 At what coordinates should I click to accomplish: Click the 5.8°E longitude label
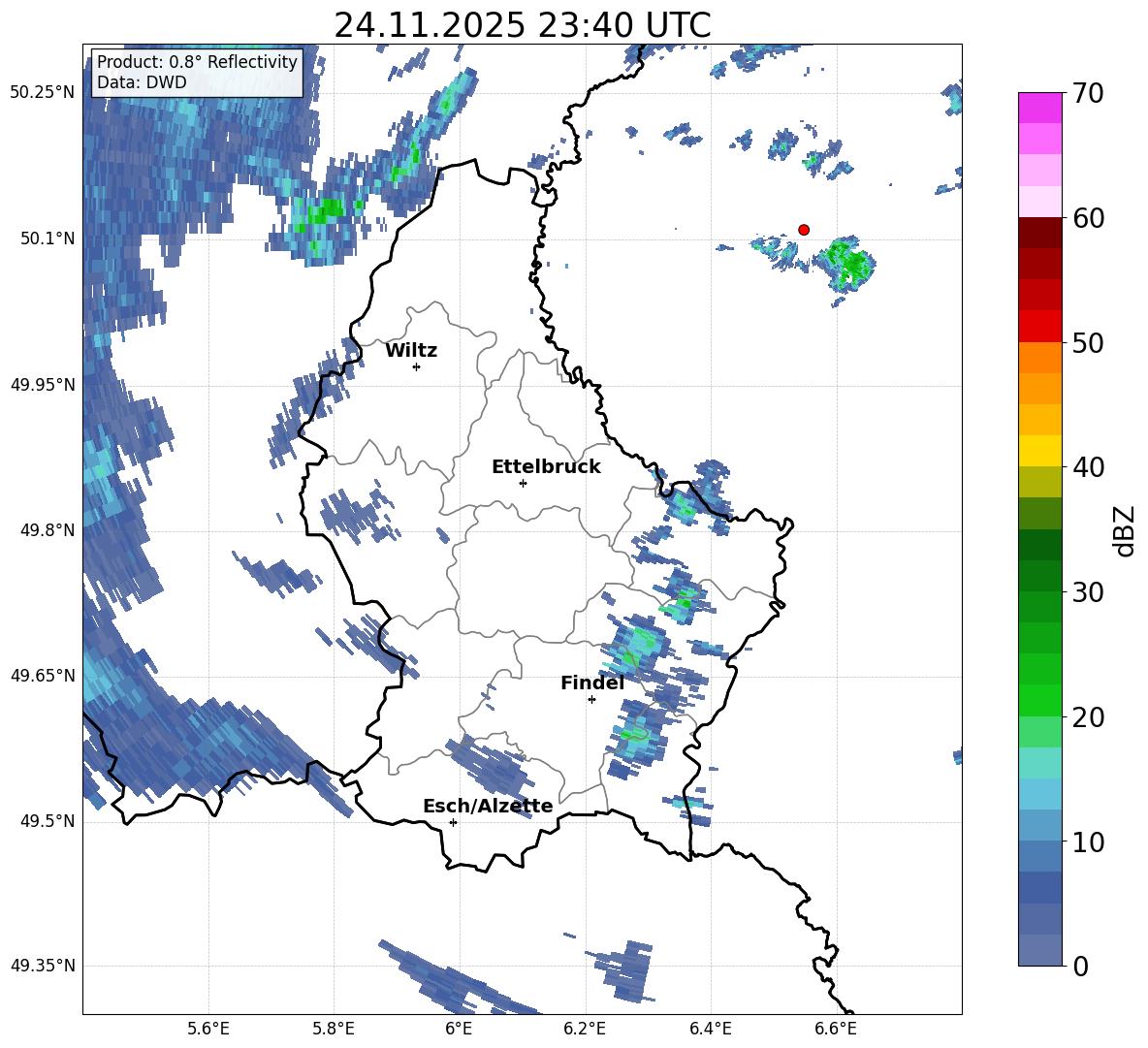(334, 1029)
